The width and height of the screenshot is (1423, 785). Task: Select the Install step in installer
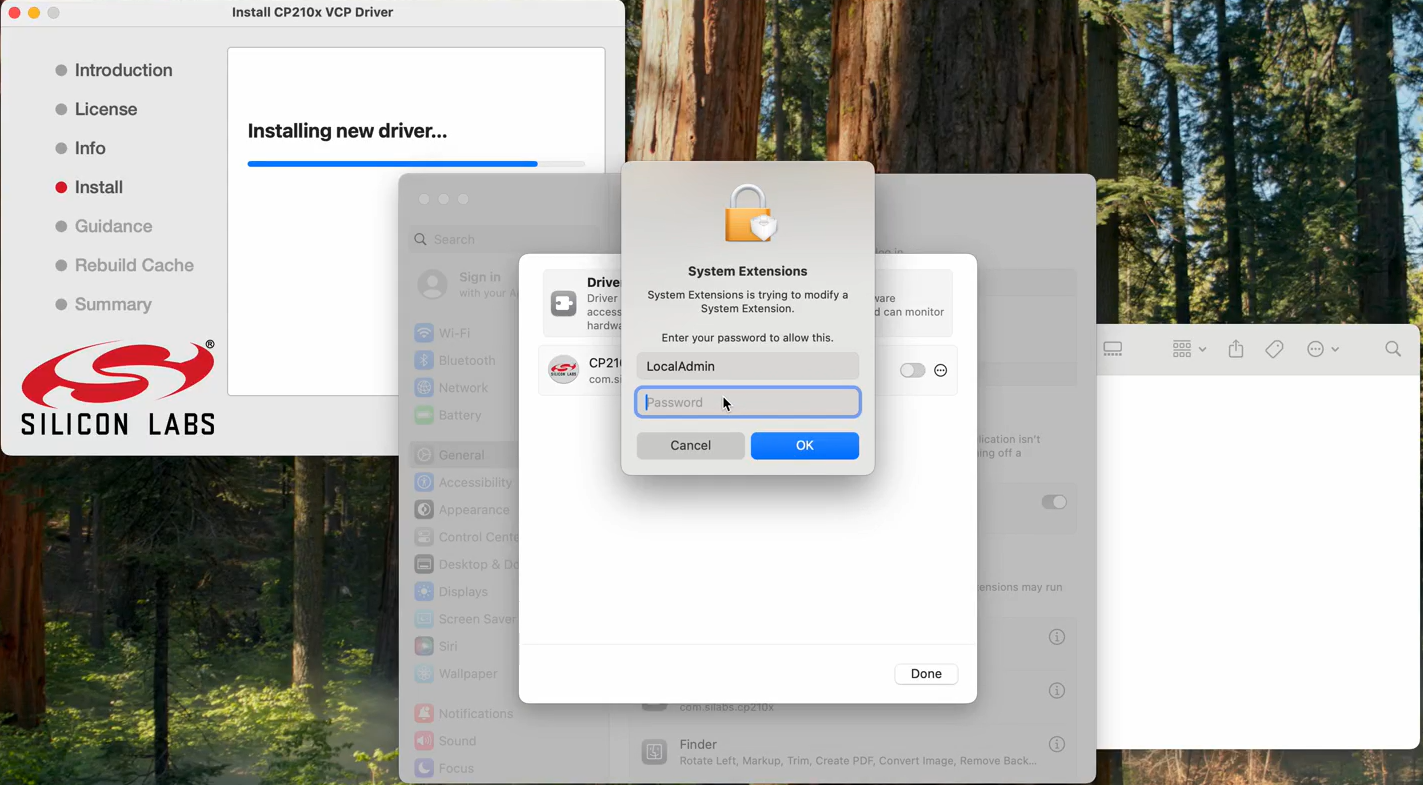pyautogui.click(x=98, y=187)
